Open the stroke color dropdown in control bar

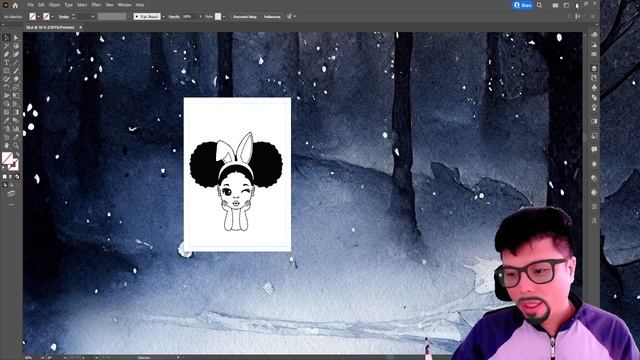coord(52,17)
